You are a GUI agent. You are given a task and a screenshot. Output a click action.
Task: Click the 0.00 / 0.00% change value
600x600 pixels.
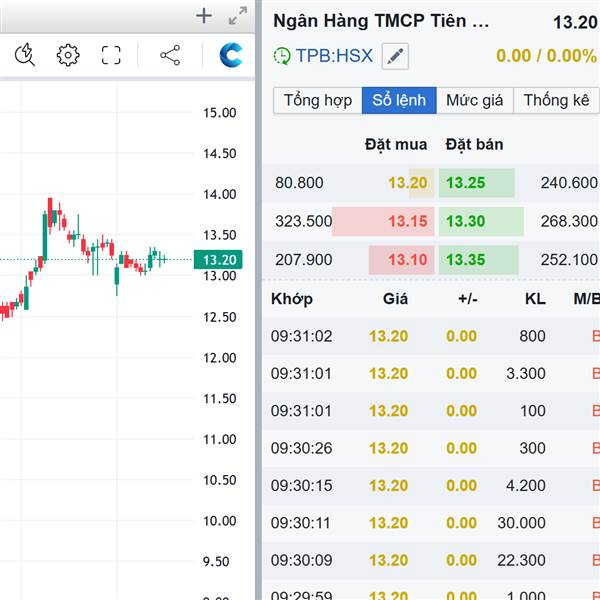point(546,56)
